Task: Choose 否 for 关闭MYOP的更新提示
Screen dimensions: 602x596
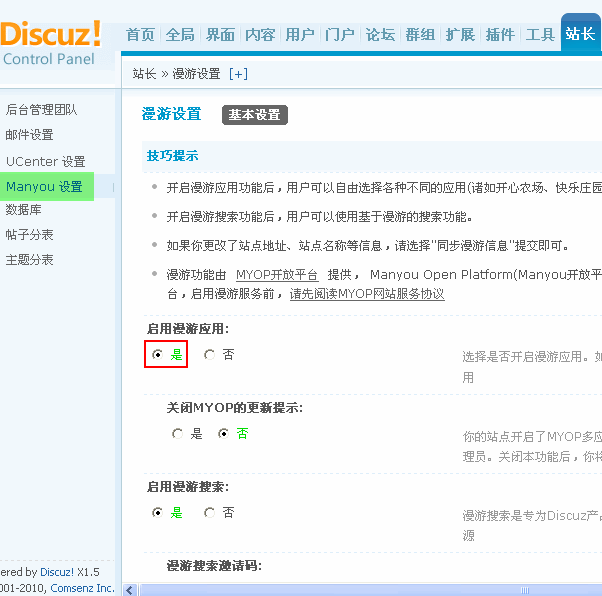Action: pos(223,434)
